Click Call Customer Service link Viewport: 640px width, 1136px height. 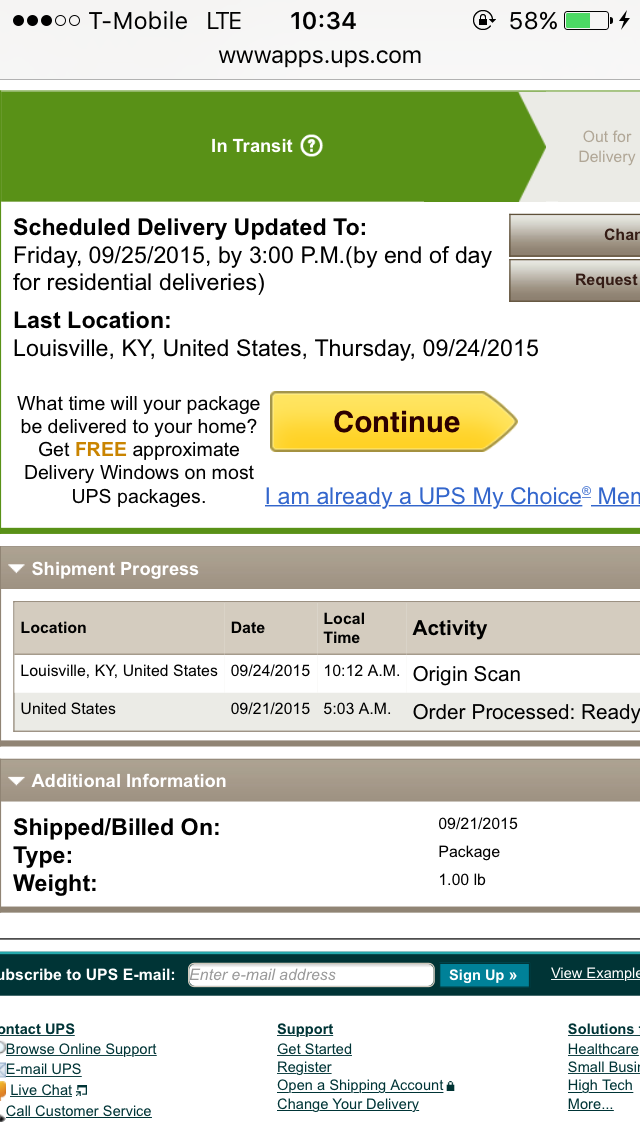[78, 1111]
